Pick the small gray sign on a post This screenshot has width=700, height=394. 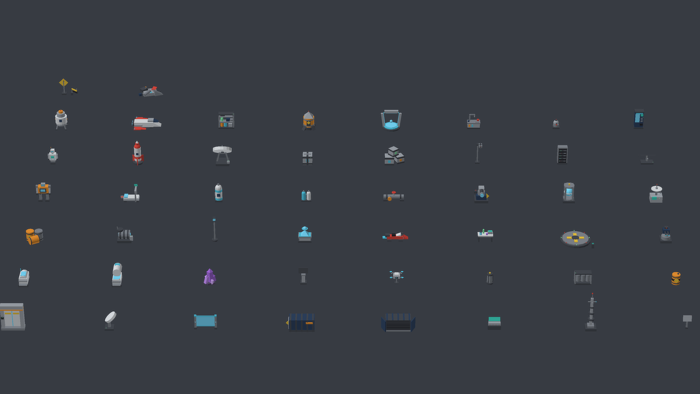coord(688,320)
